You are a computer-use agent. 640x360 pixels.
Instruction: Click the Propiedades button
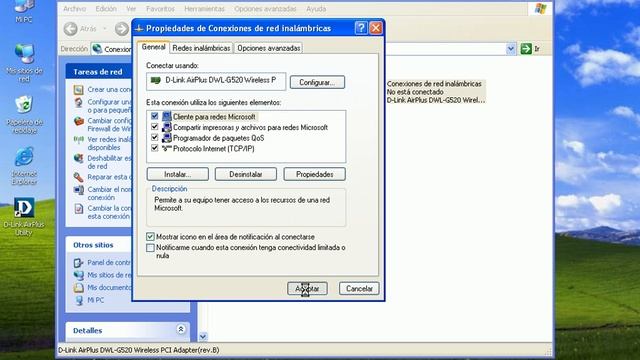314,174
